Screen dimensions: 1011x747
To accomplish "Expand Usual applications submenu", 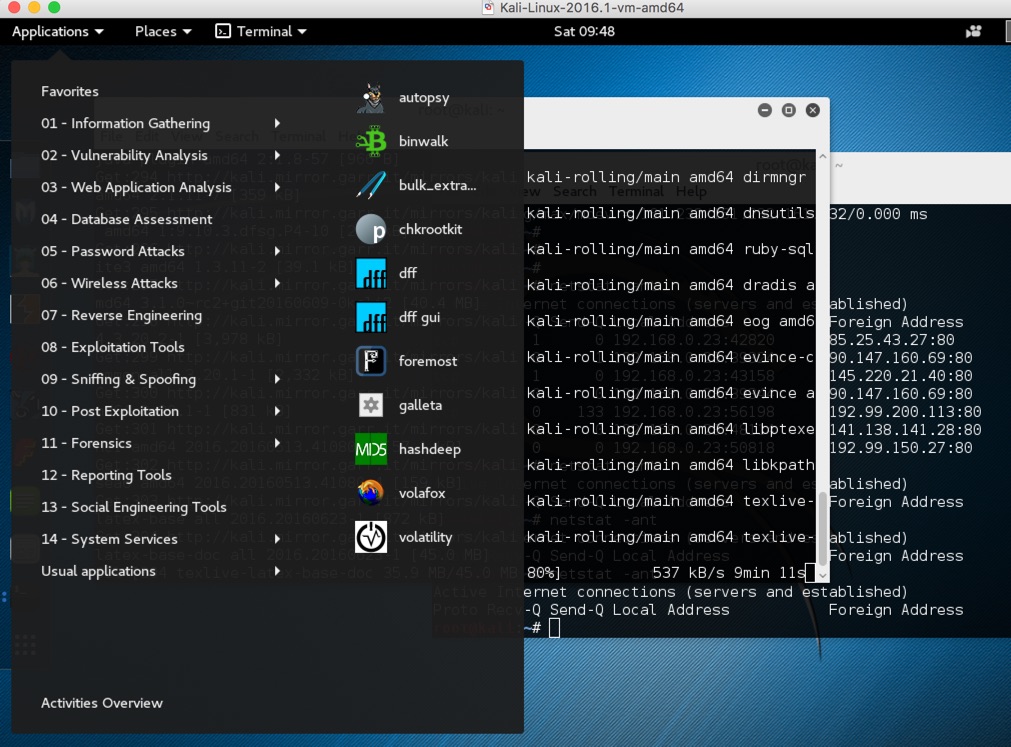I will coord(277,570).
